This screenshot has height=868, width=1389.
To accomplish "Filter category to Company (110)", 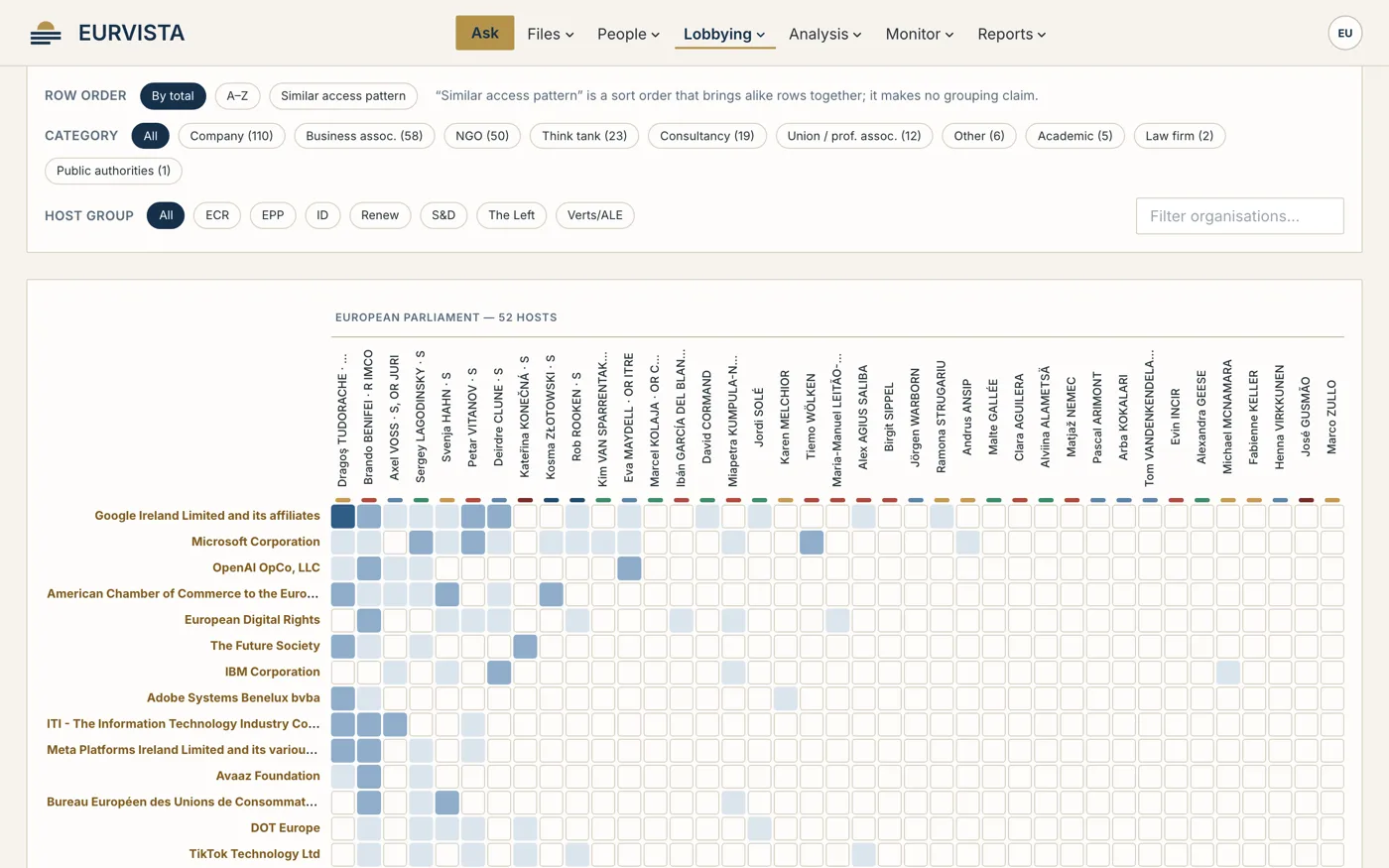I will coord(231,136).
